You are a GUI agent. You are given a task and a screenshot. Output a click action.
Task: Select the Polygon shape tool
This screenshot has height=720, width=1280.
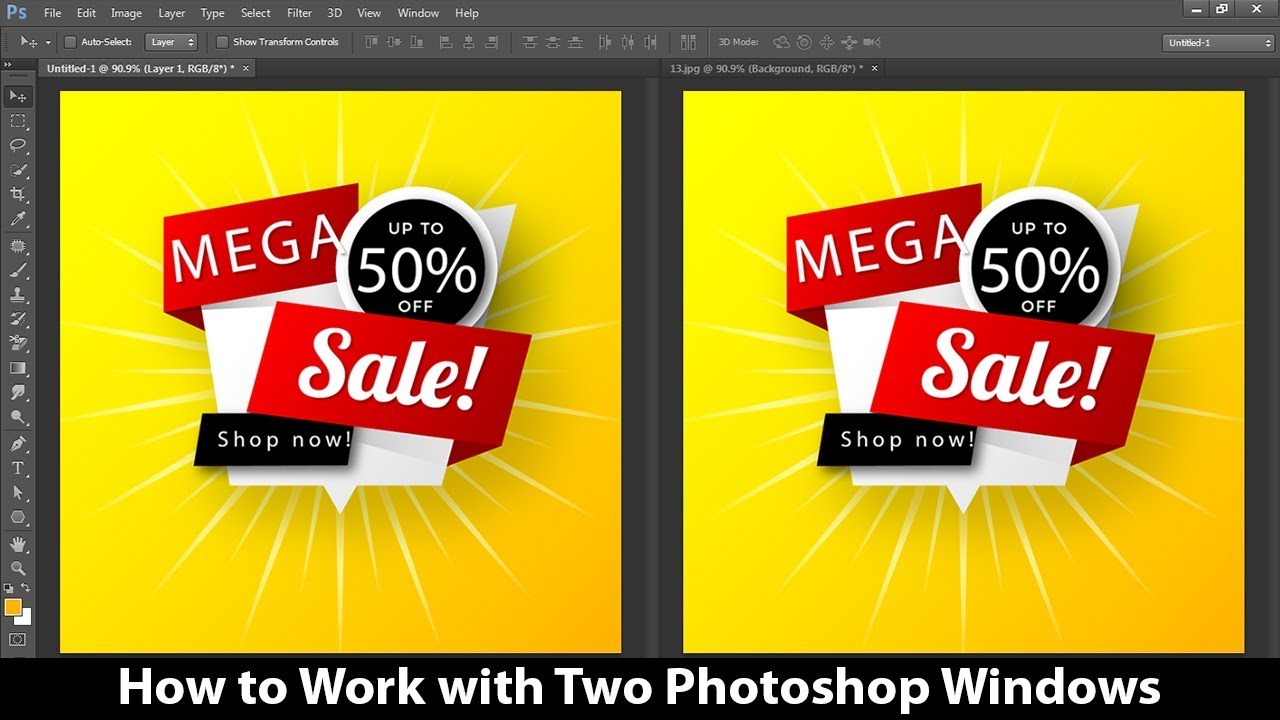pos(18,517)
